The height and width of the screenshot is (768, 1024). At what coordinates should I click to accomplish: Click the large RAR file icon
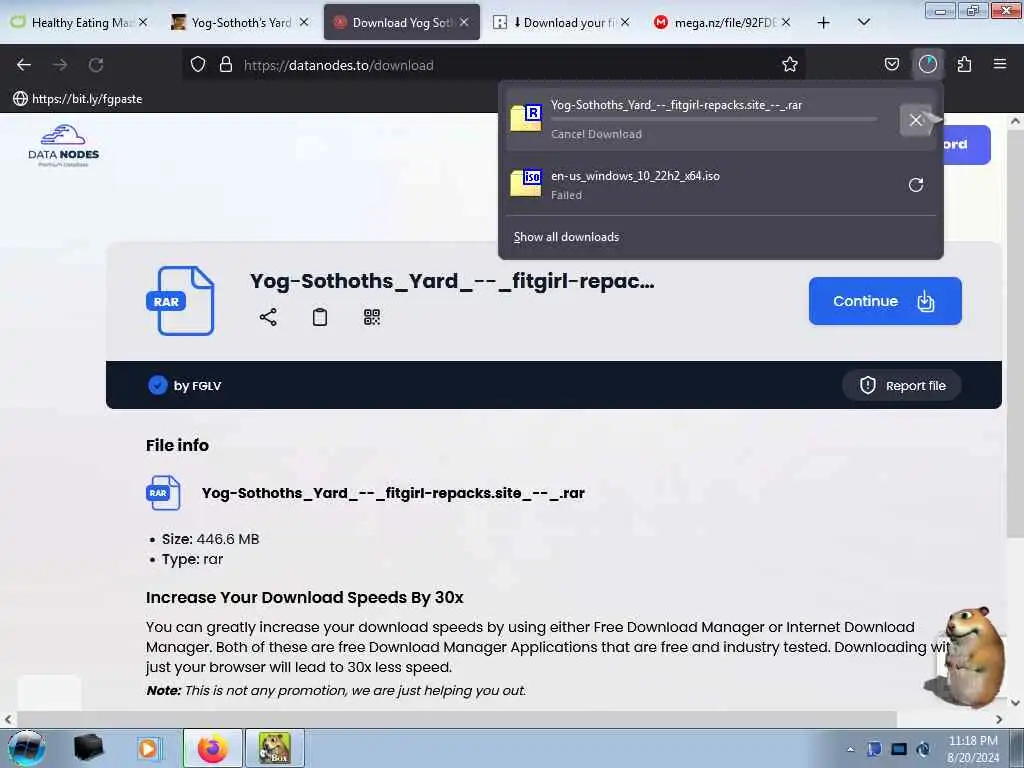pos(181,300)
